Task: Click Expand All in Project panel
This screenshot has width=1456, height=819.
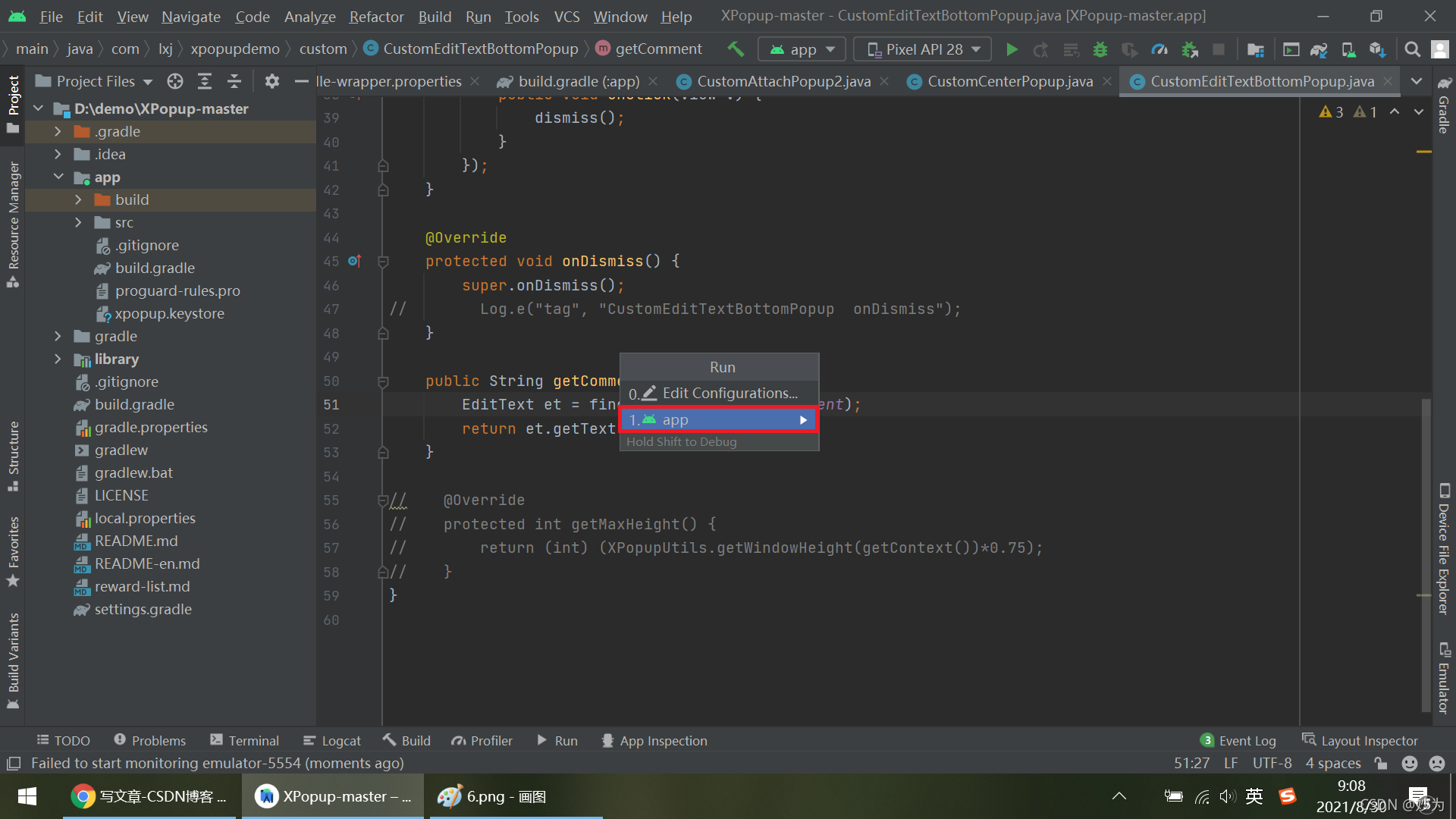Action: click(205, 81)
